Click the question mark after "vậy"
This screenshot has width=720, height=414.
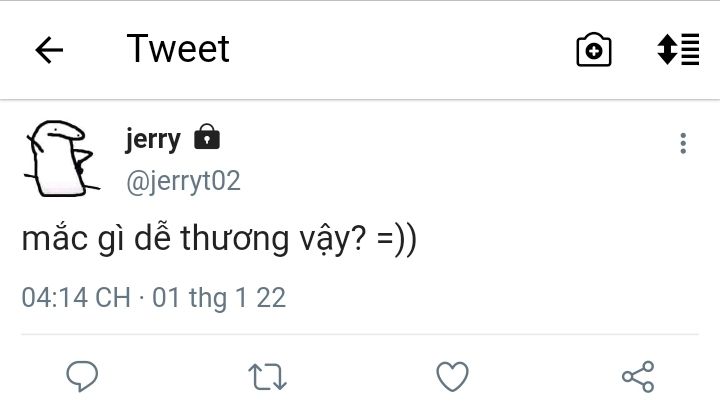[x=357, y=242]
